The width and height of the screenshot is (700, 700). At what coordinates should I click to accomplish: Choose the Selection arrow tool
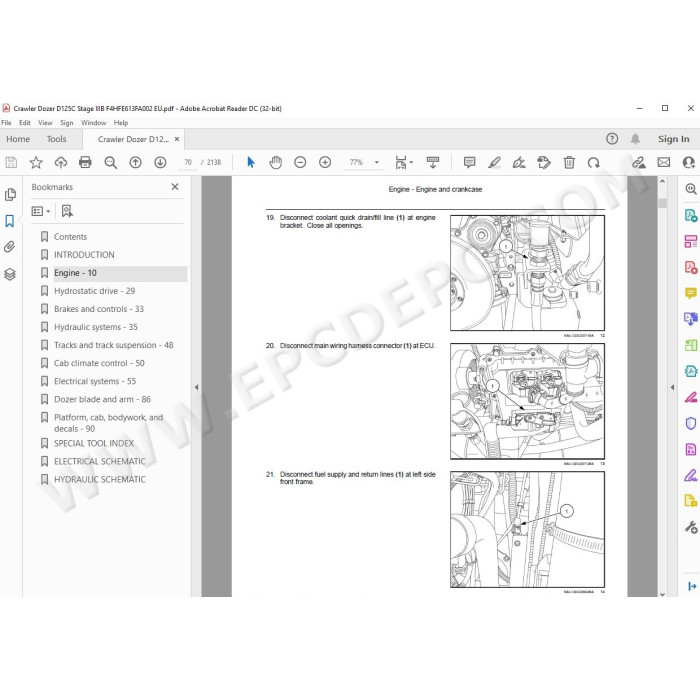(250, 162)
